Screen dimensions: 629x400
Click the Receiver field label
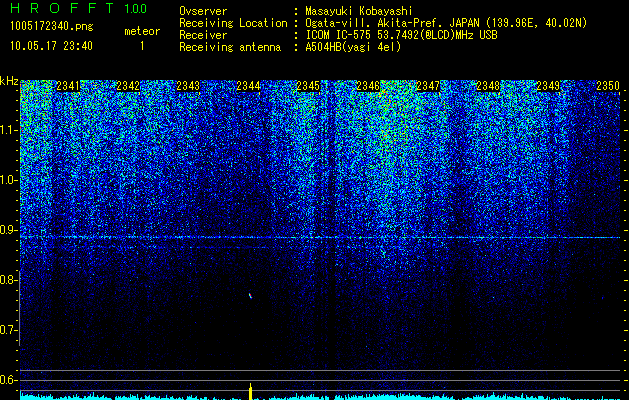(x=203, y=35)
